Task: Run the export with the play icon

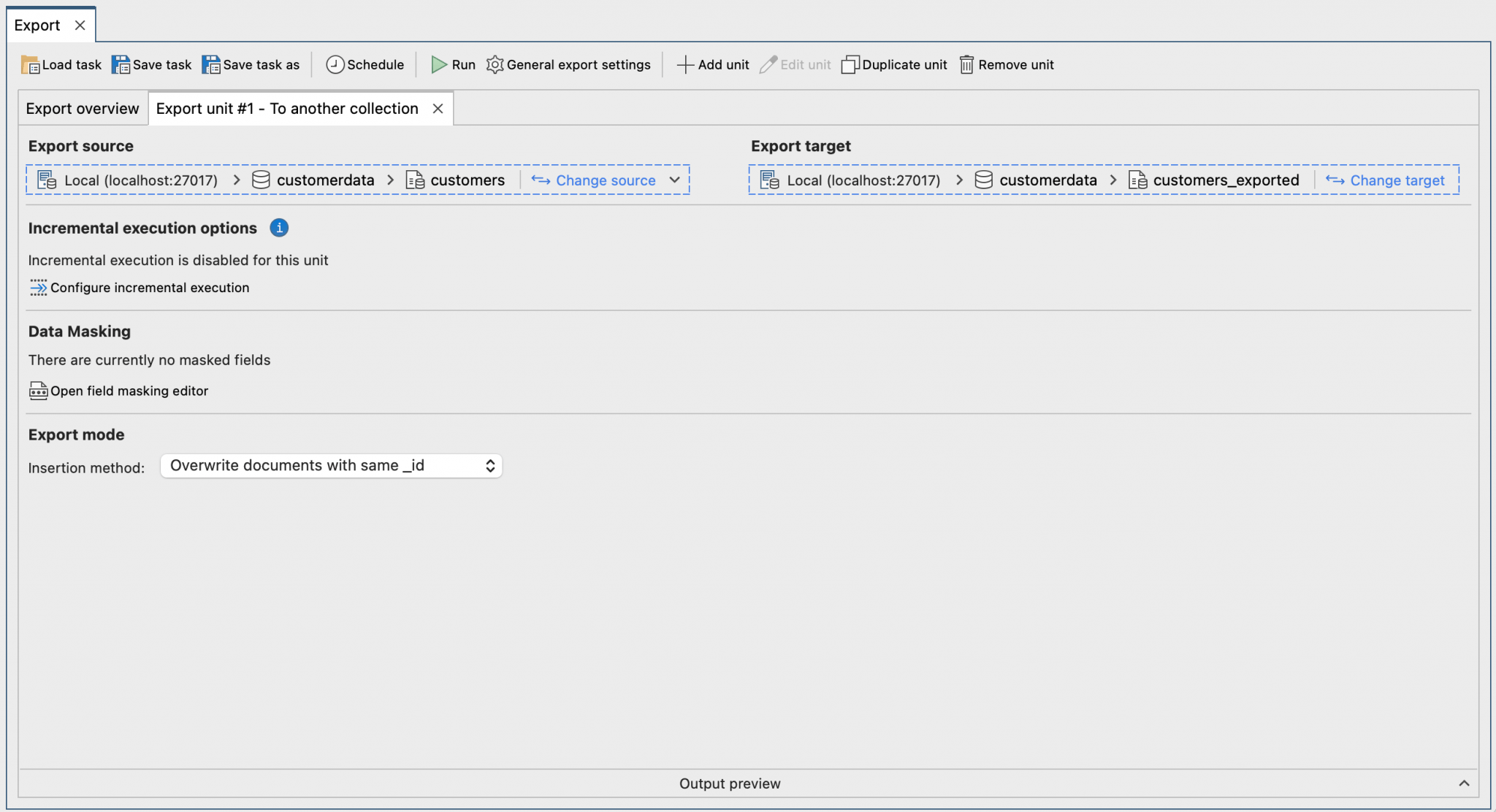Action: tap(439, 65)
